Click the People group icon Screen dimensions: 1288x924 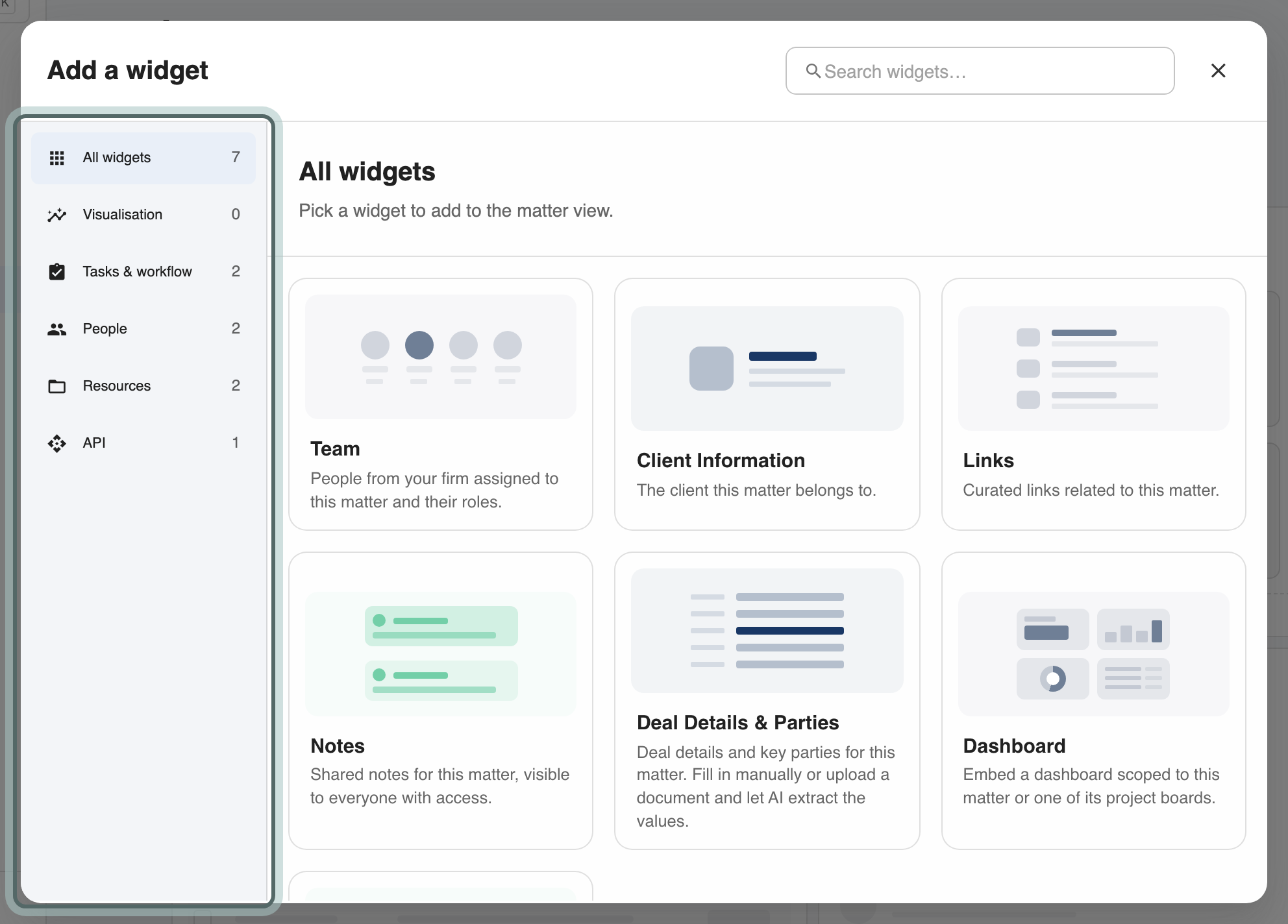pos(57,329)
